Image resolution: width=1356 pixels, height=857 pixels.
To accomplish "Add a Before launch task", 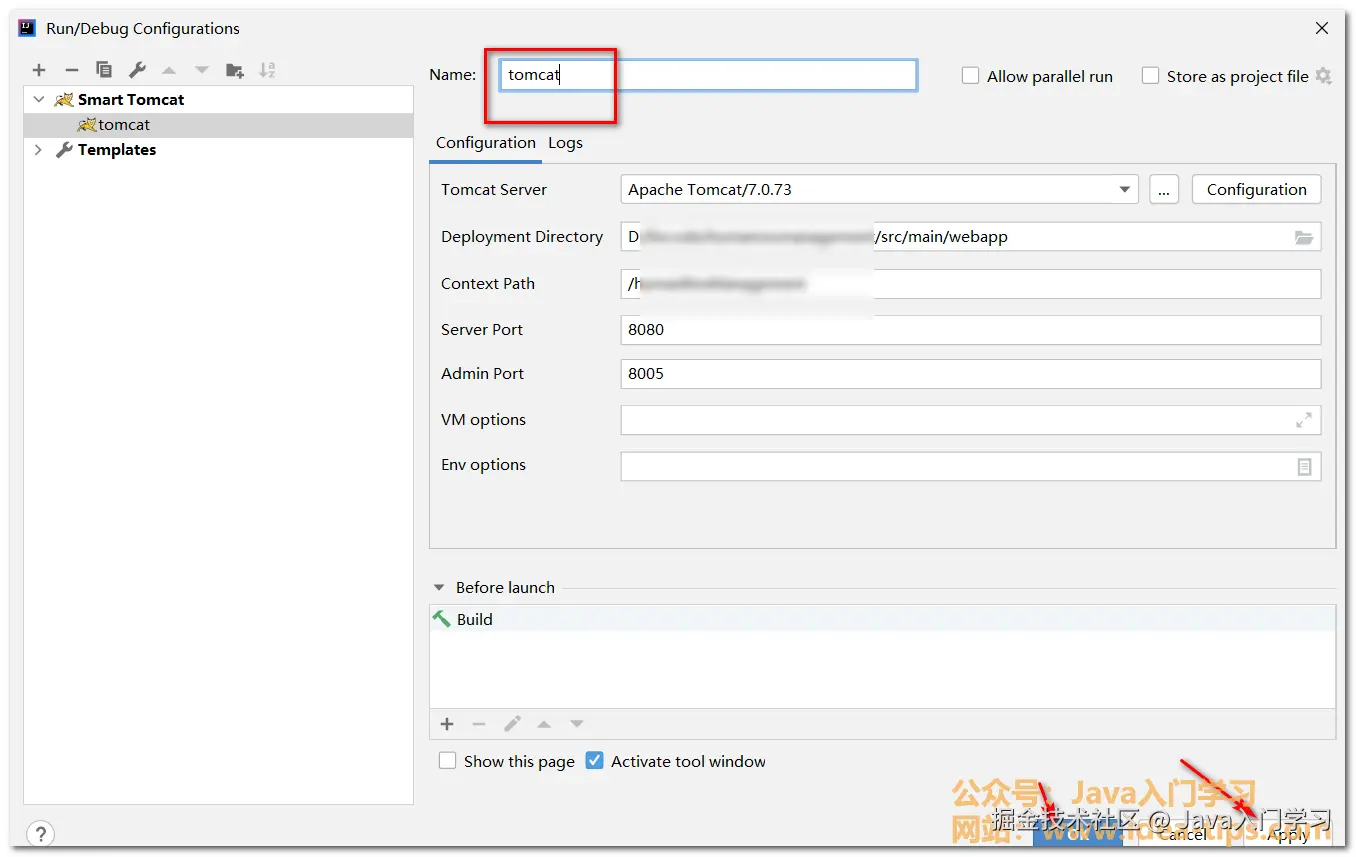I will [447, 724].
